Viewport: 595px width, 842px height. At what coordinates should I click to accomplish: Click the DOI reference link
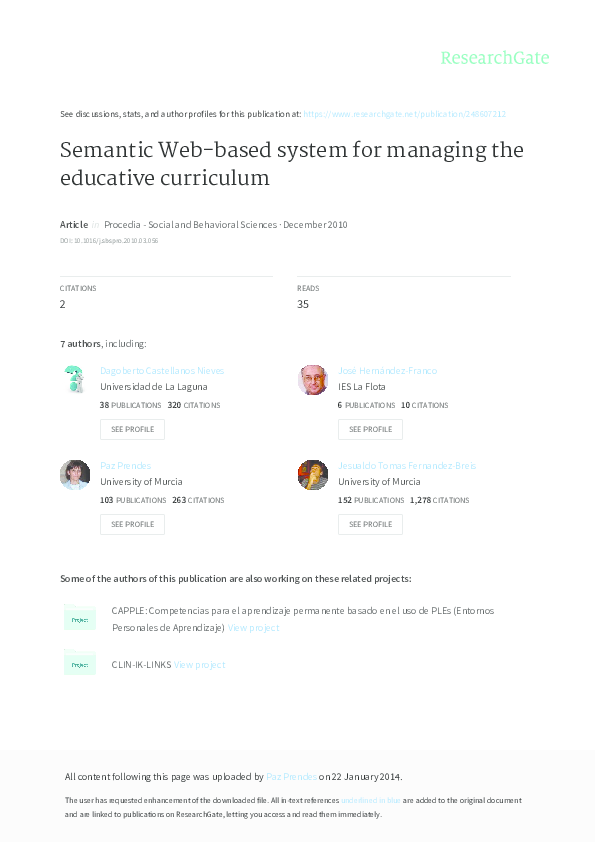point(110,240)
